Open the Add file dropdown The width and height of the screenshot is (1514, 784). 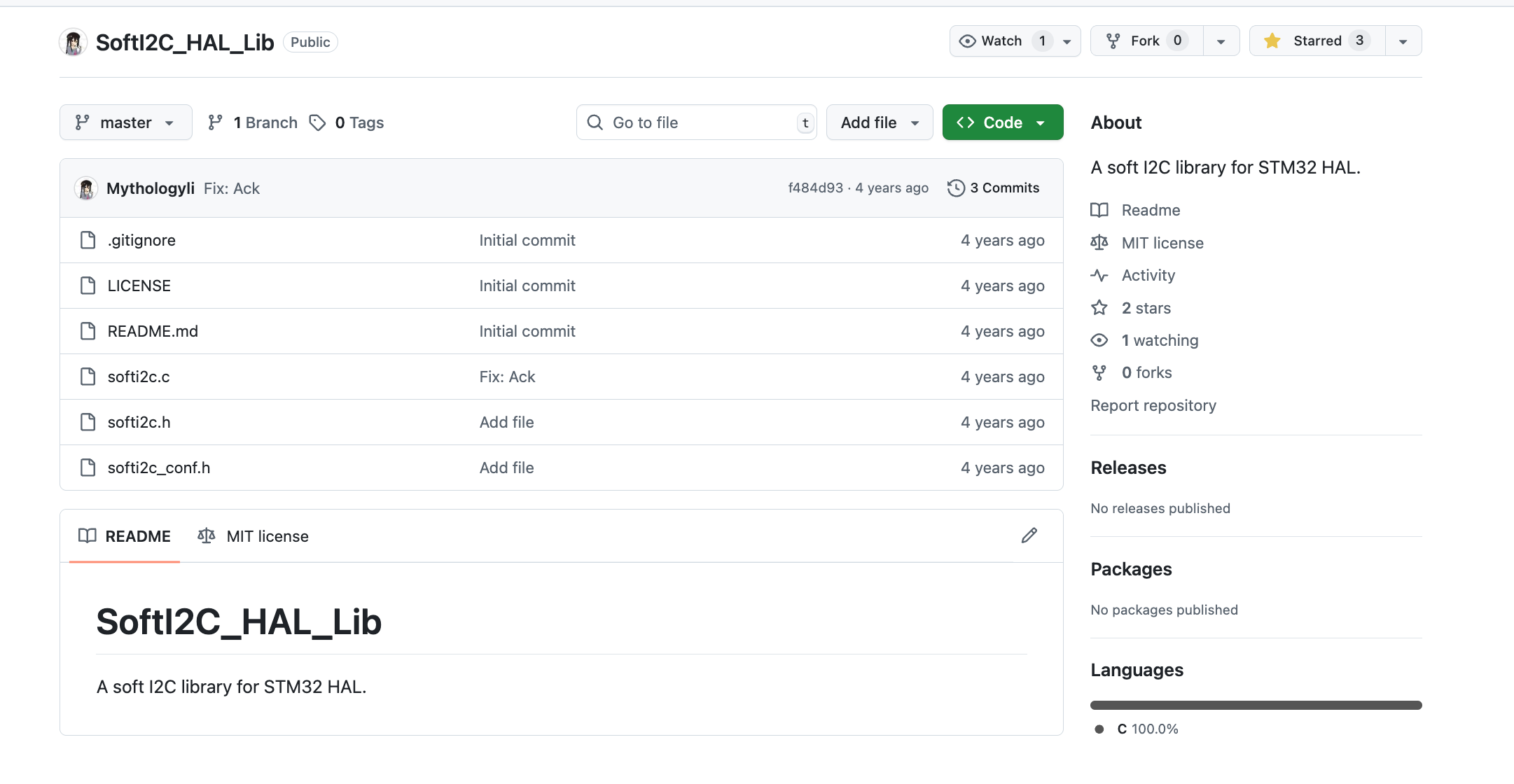coord(879,122)
